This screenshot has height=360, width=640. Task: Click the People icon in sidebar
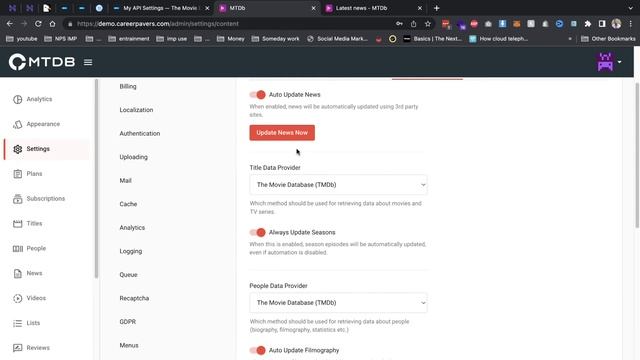(x=18, y=249)
